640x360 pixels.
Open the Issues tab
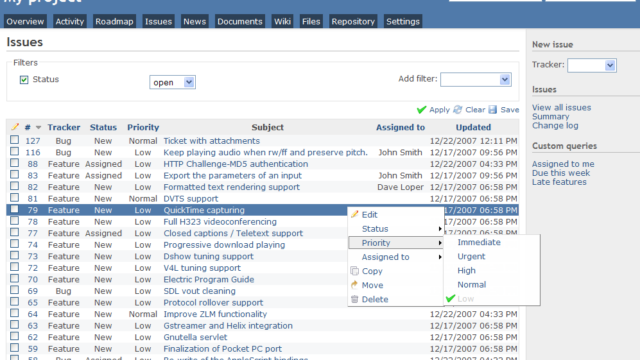(158, 22)
